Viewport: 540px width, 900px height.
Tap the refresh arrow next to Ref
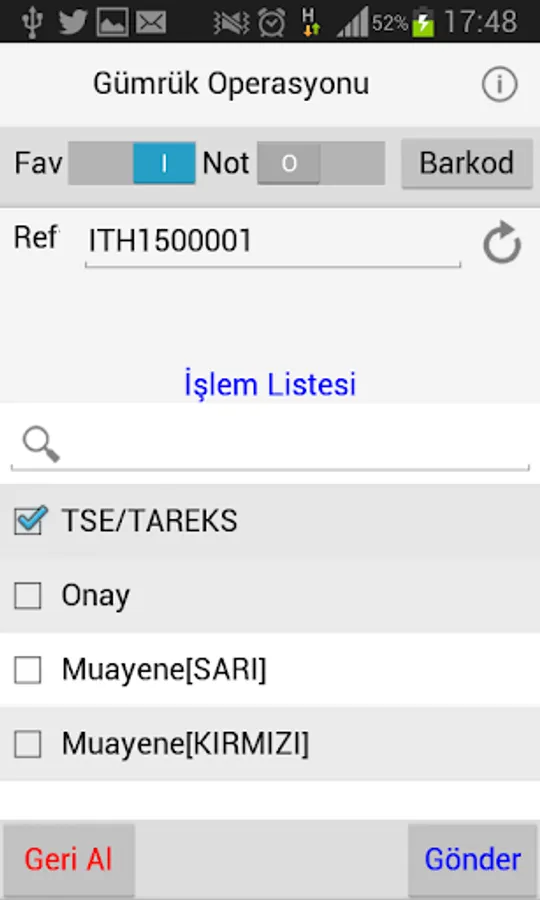502,242
